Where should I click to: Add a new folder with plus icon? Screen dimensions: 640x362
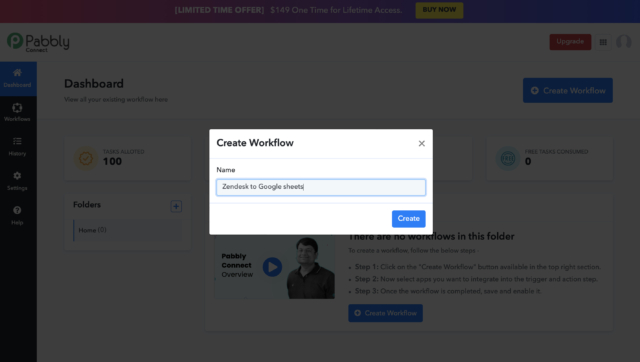pos(176,206)
